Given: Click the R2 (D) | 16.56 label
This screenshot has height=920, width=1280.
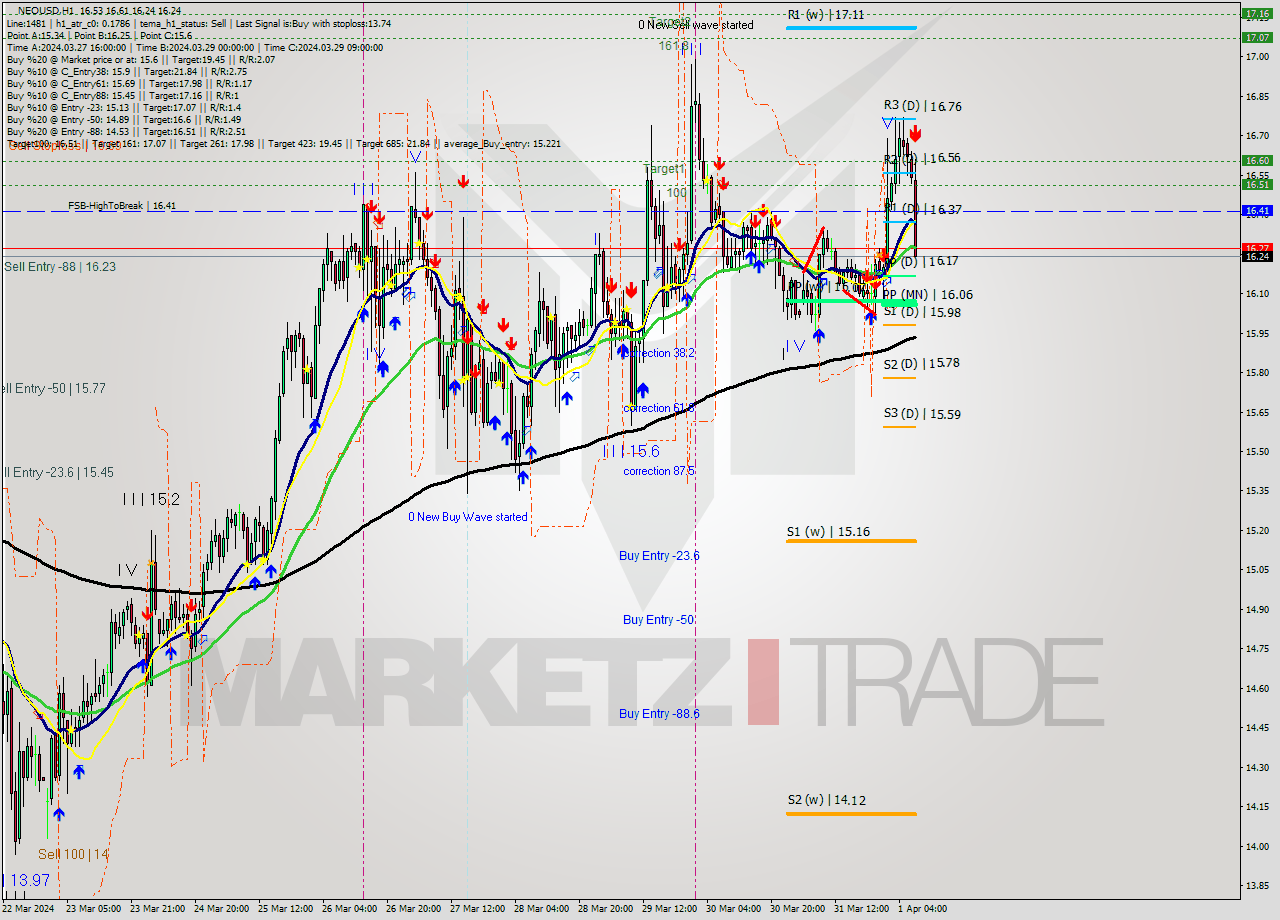Looking at the screenshot, I should point(922,158).
